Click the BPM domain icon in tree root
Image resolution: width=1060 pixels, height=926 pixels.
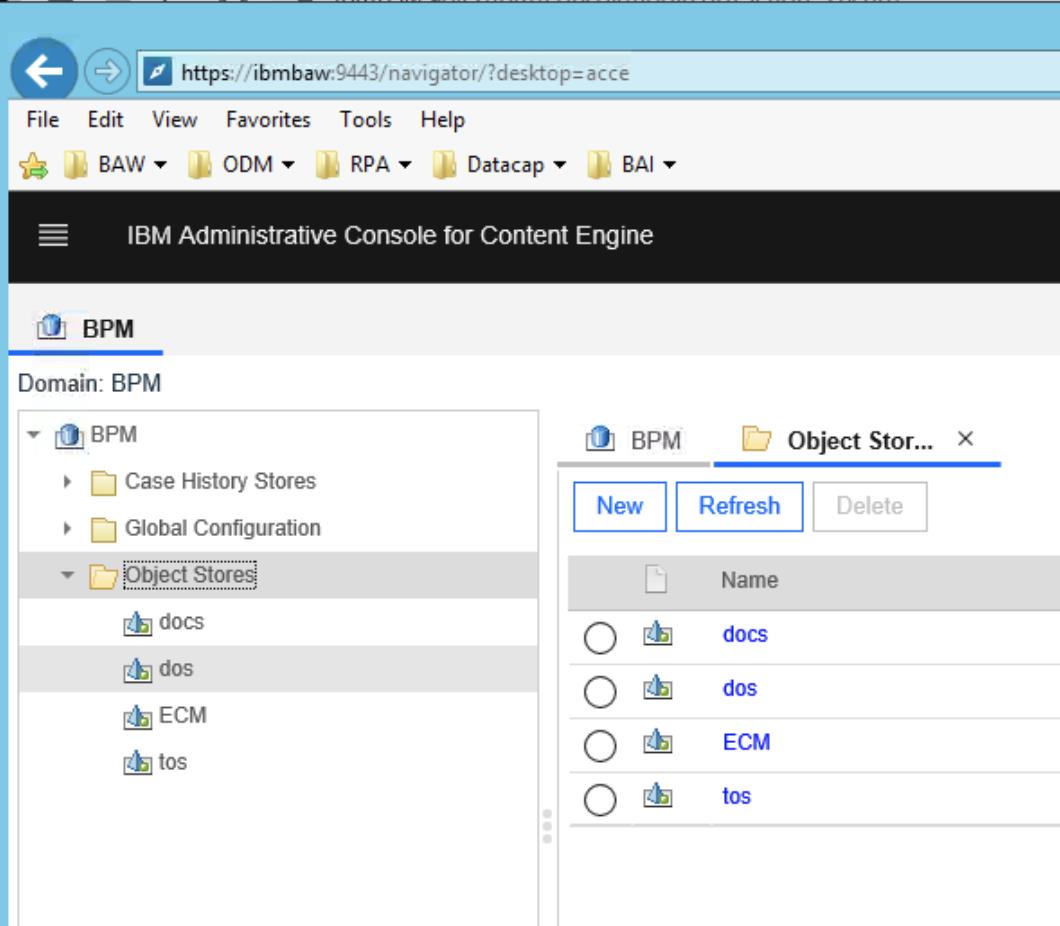click(69, 435)
